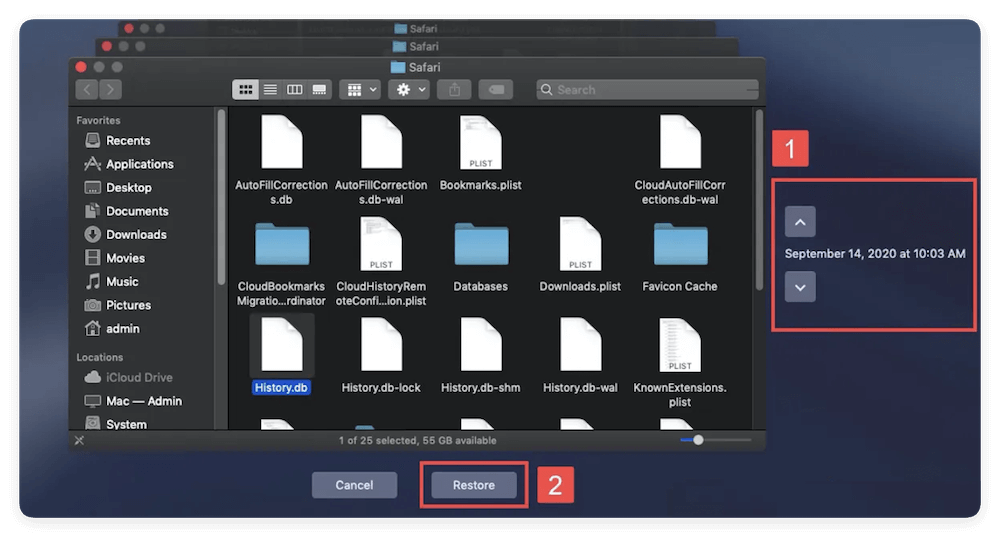Jump to earlier backup with up arrow

point(800,221)
